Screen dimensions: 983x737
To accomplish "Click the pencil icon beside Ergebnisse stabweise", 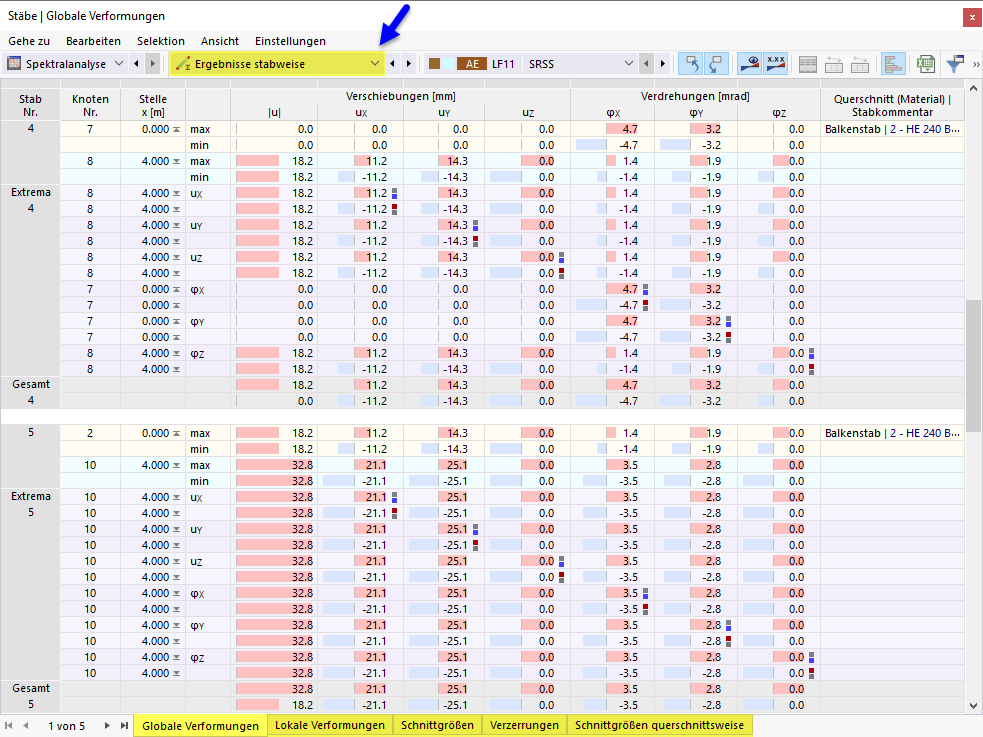I will click(183, 64).
